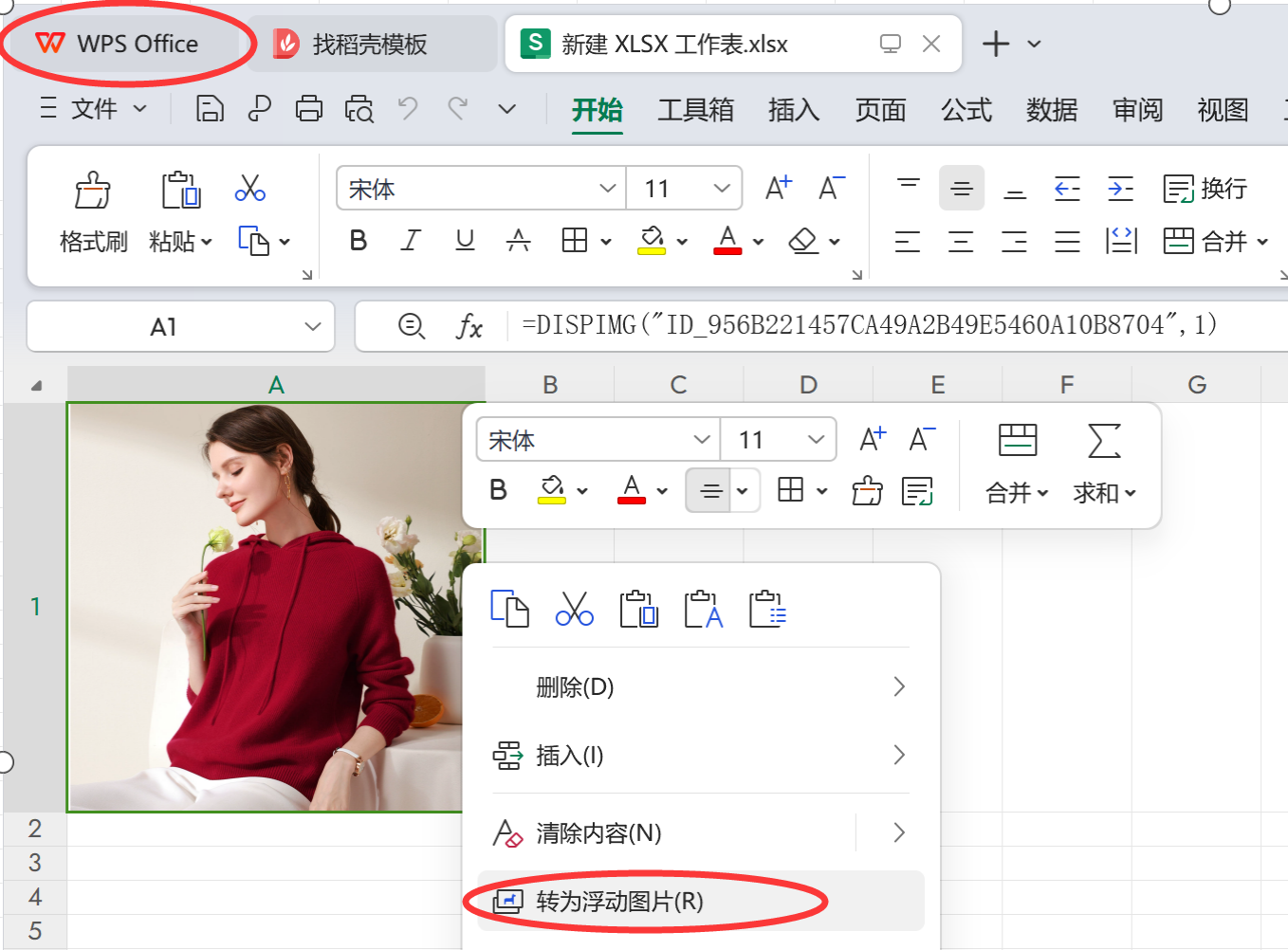Switch to the 插入 ribbon tab
This screenshot has height=950, width=1288.
[x=793, y=110]
